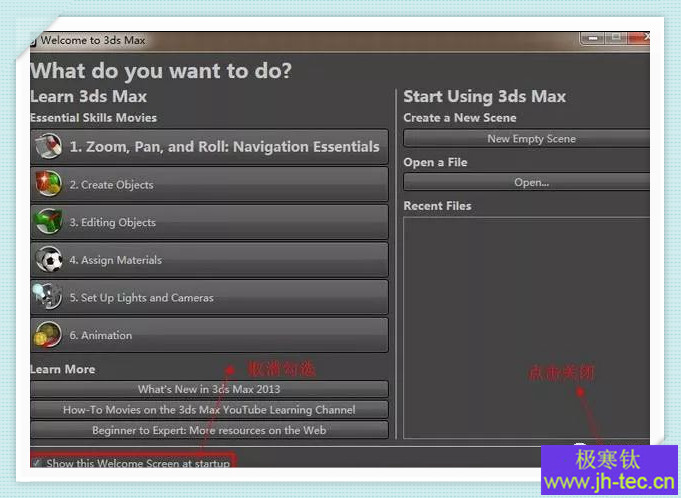Start the 6. Animation movie
The image size is (681, 498).
[209, 335]
